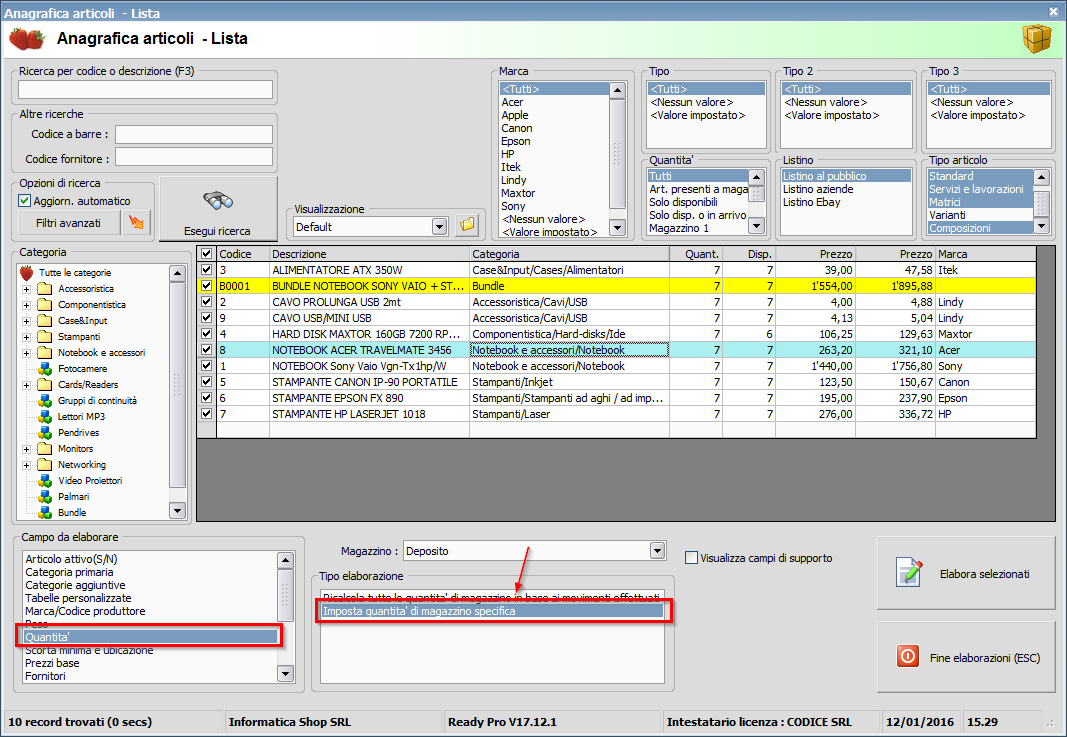1067x737 pixels.
Task: Expand the Networking category node
Action: point(27,465)
